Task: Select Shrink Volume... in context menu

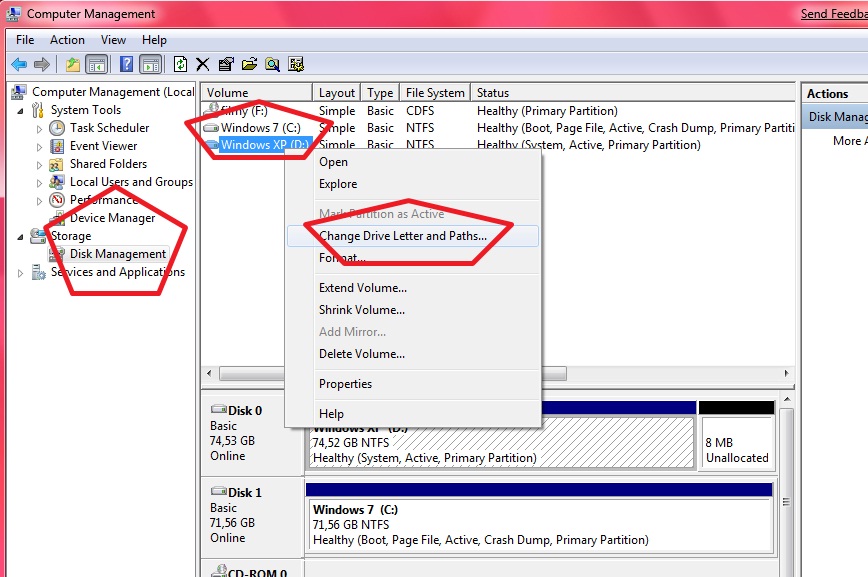Action: click(413, 310)
